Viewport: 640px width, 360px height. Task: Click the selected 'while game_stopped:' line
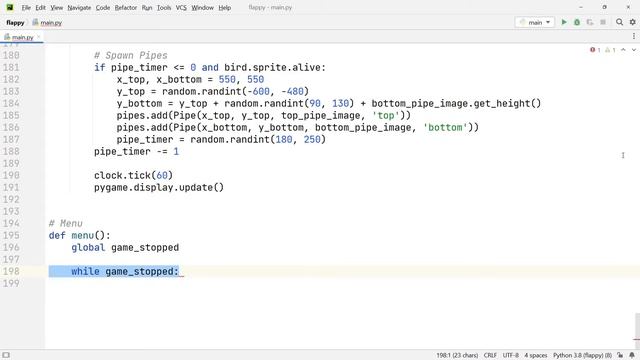(125, 271)
